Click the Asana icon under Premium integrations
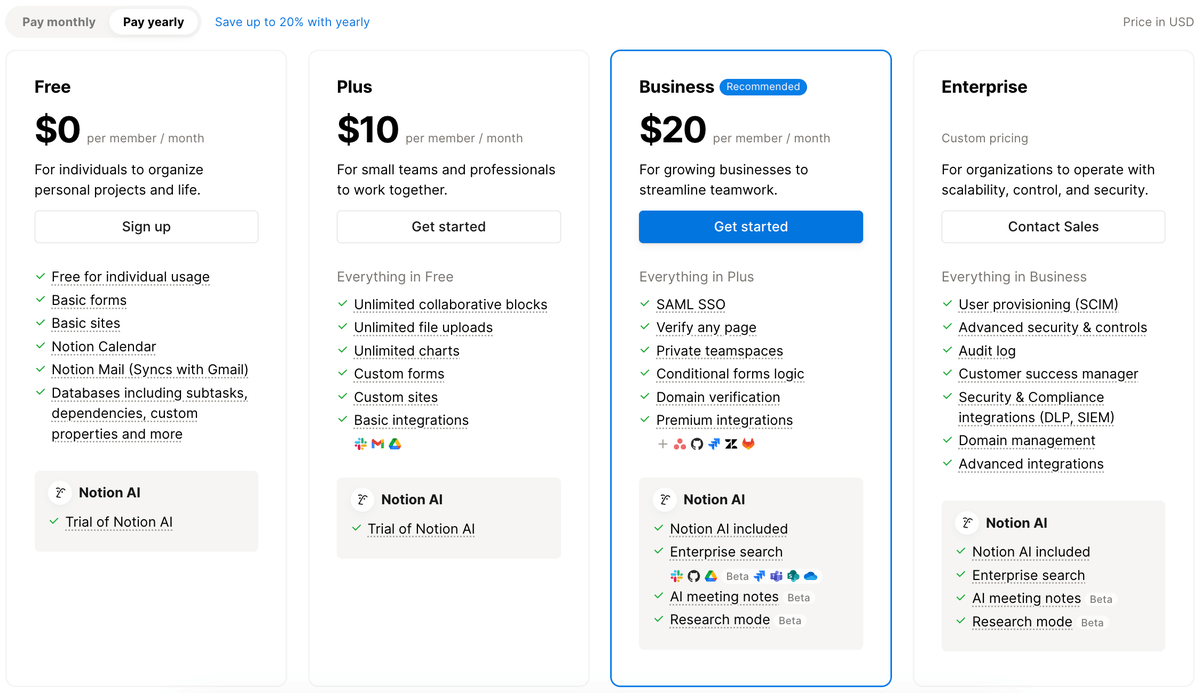Image resolution: width=1200 pixels, height=693 pixels. click(x=680, y=444)
